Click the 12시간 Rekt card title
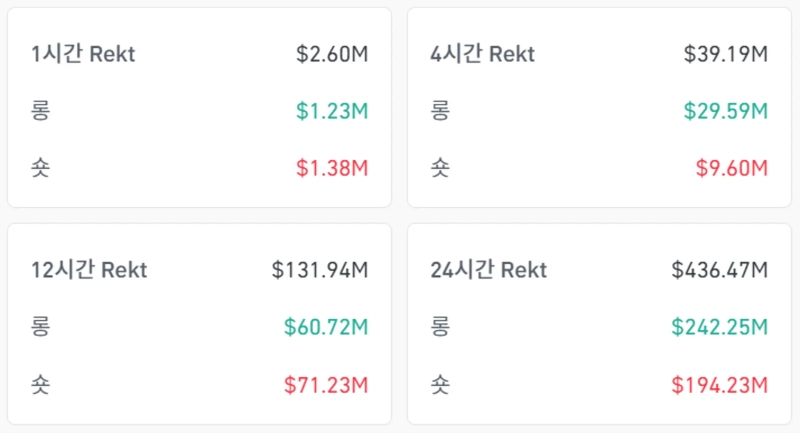The height and width of the screenshot is (433, 800). tap(89, 270)
